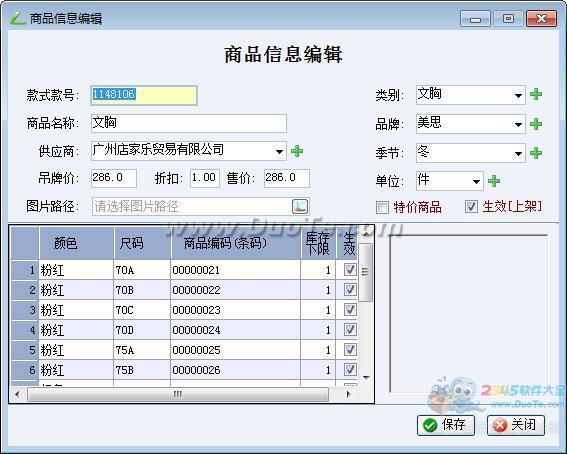Click the app logo in title bar

point(17,18)
